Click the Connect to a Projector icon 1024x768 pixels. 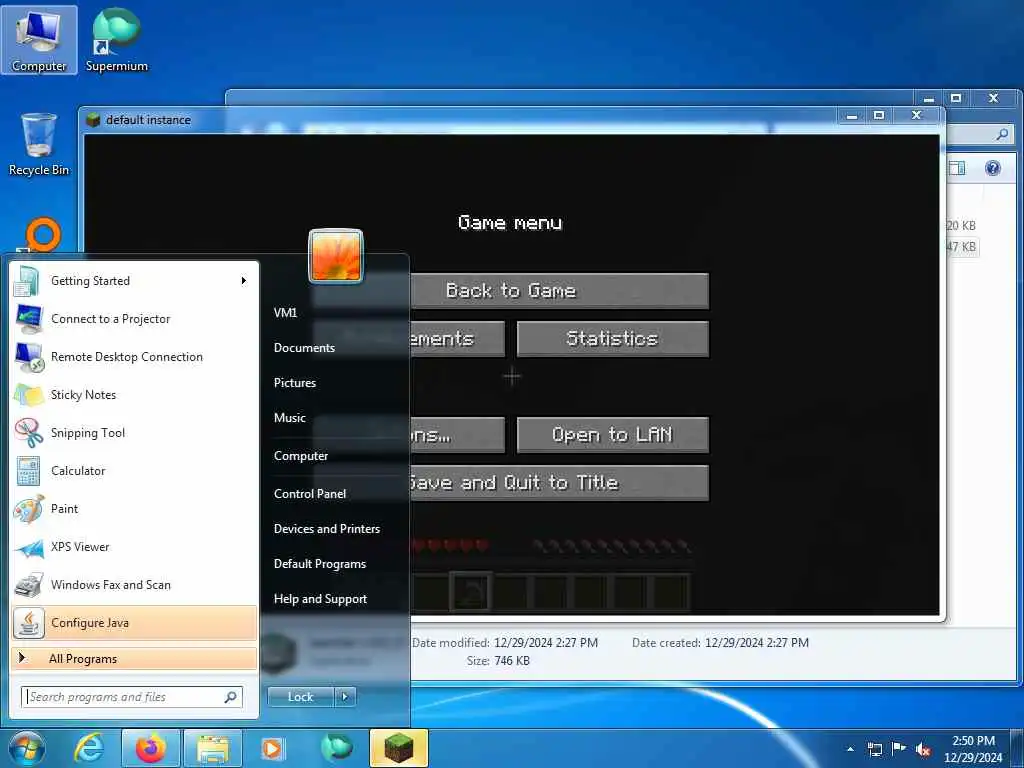coord(28,319)
